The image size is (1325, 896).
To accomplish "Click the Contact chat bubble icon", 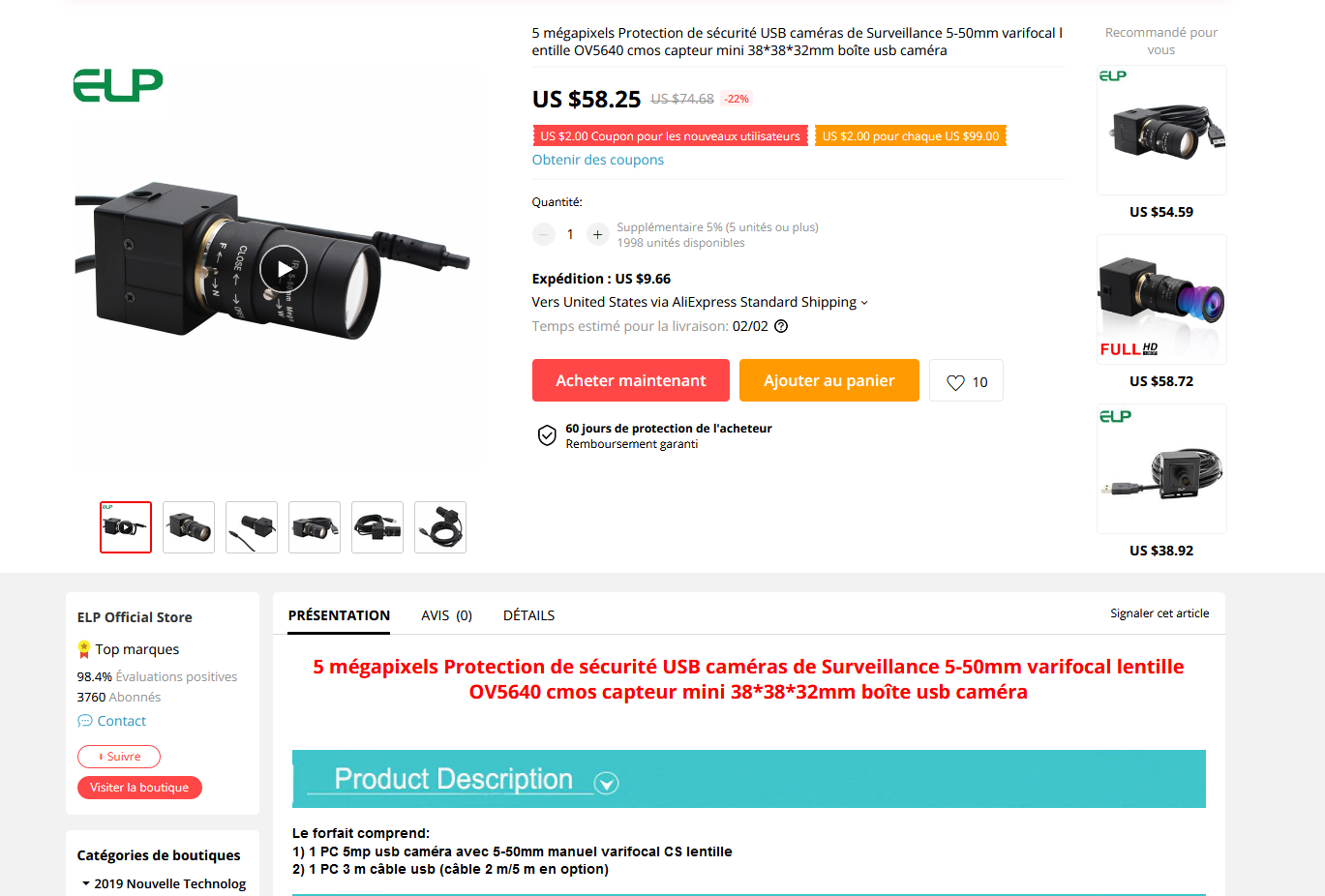I will pyautogui.click(x=85, y=721).
